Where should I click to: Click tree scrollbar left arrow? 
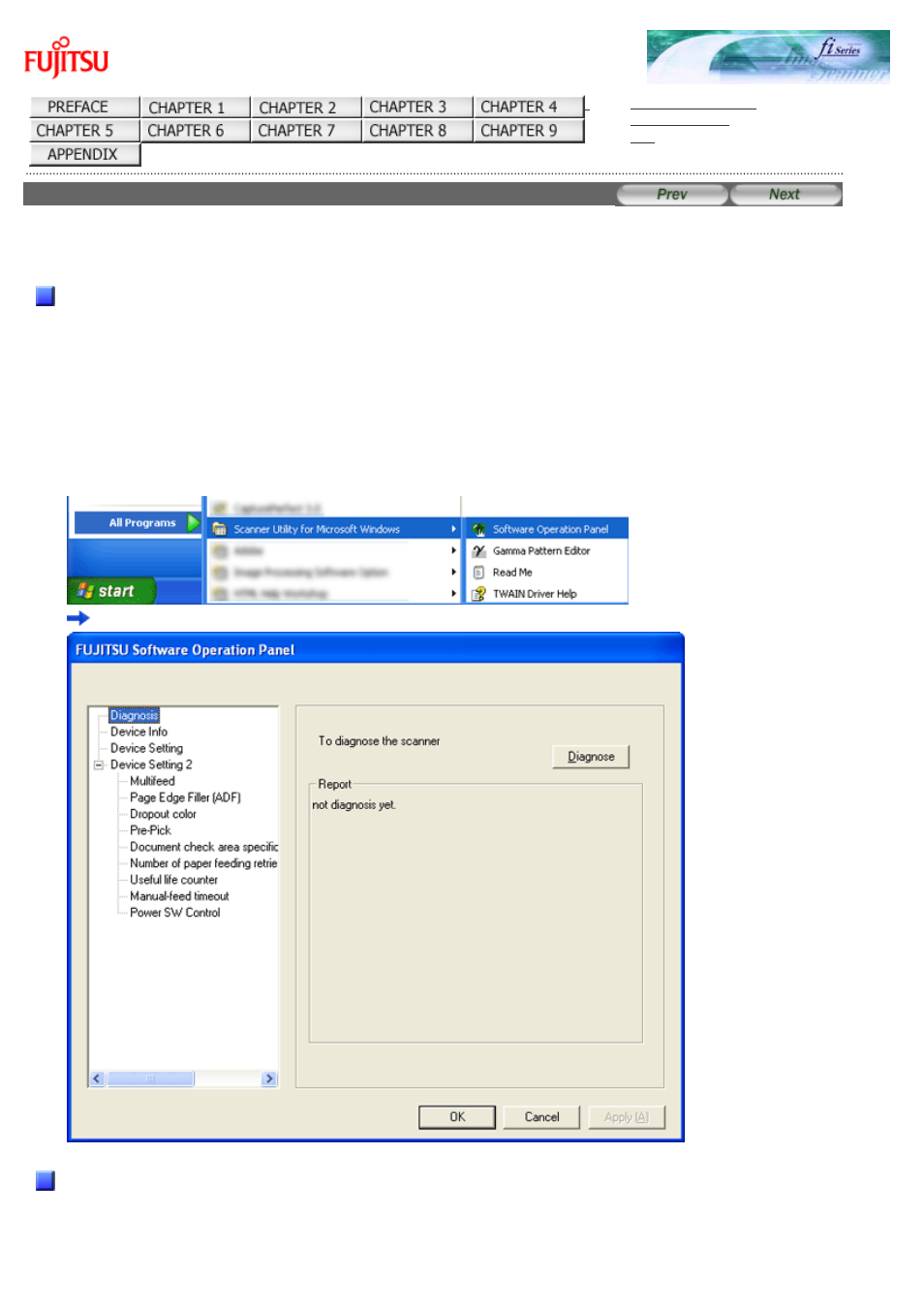[x=97, y=1078]
